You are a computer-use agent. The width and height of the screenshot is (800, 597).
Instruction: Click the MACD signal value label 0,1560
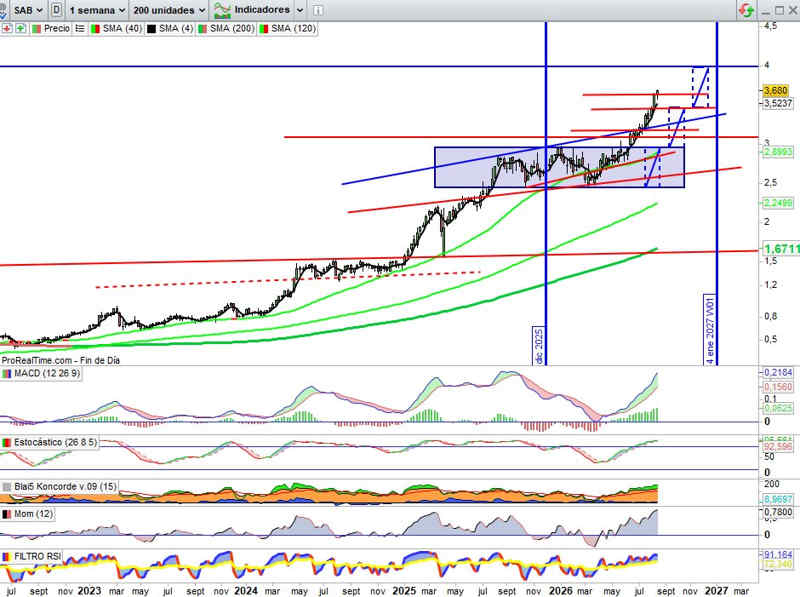click(x=778, y=387)
